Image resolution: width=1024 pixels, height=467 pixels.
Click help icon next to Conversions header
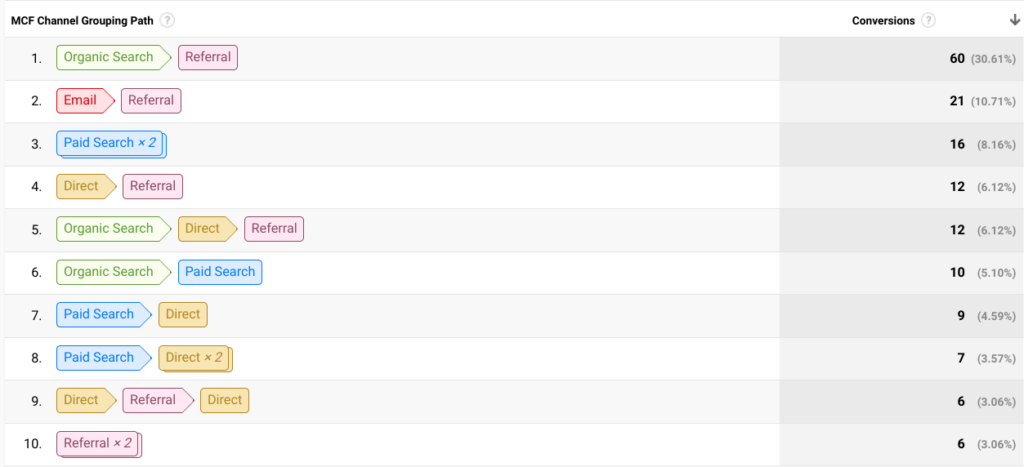(928, 20)
